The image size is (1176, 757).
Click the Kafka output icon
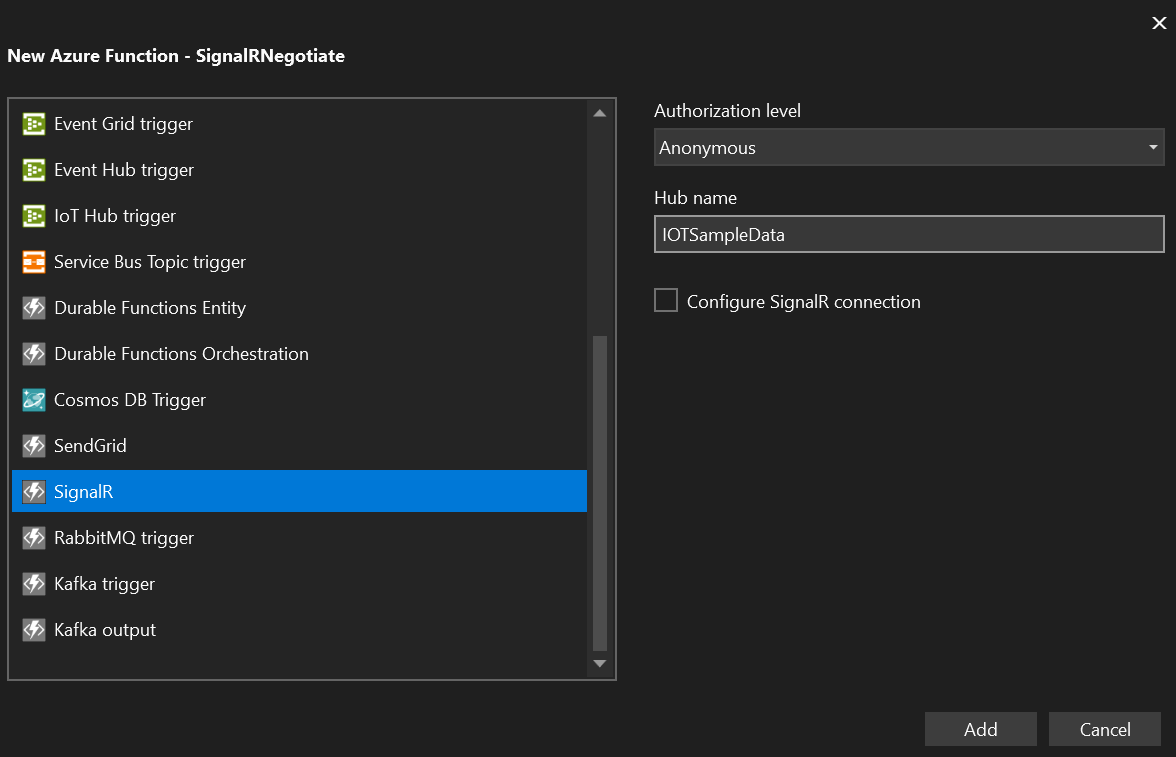pyautogui.click(x=34, y=629)
